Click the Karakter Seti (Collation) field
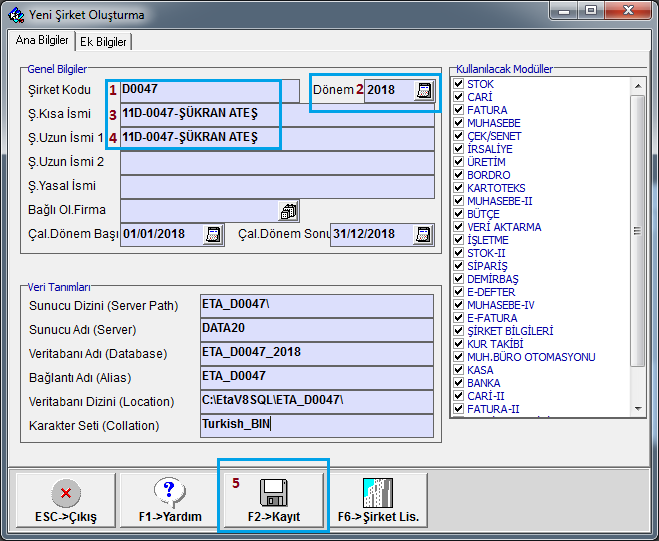659x541 pixels. 317,425
